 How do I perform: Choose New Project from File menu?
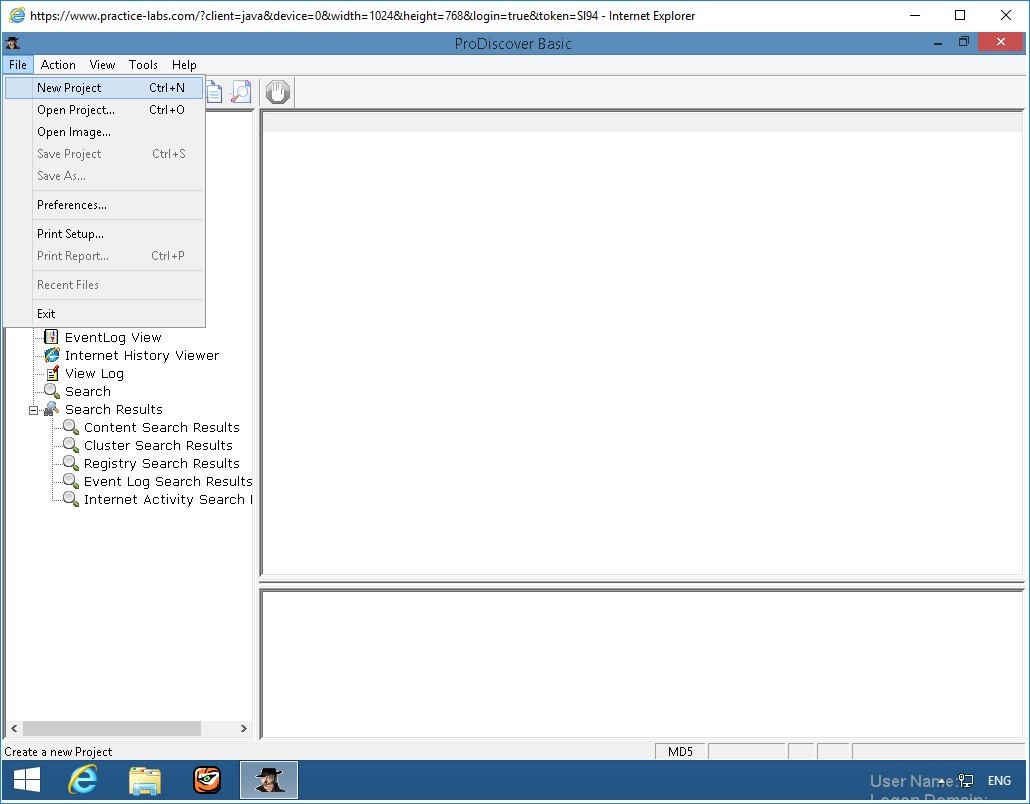[x=104, y=87]
